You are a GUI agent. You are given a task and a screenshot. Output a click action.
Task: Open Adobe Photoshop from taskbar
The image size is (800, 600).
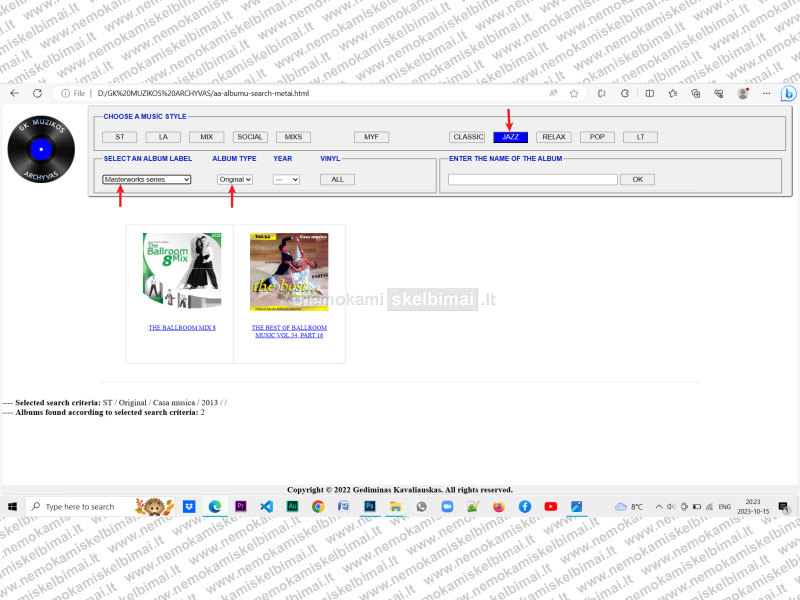[370, 506]
